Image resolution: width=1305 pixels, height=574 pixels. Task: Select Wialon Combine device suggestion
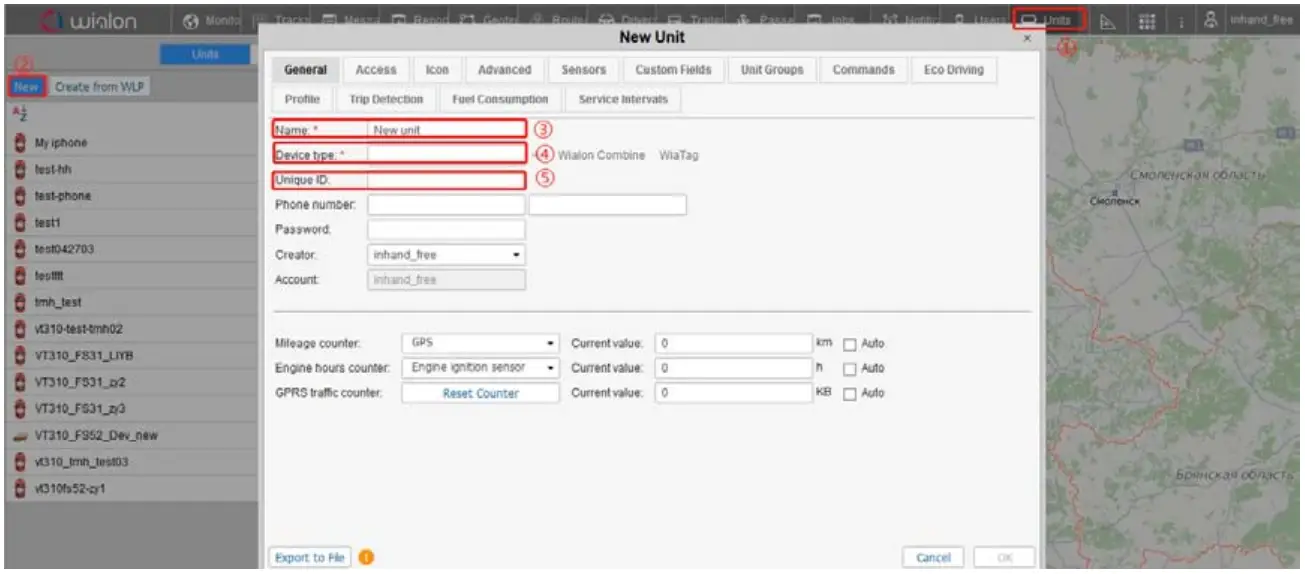tap(601, 156)
